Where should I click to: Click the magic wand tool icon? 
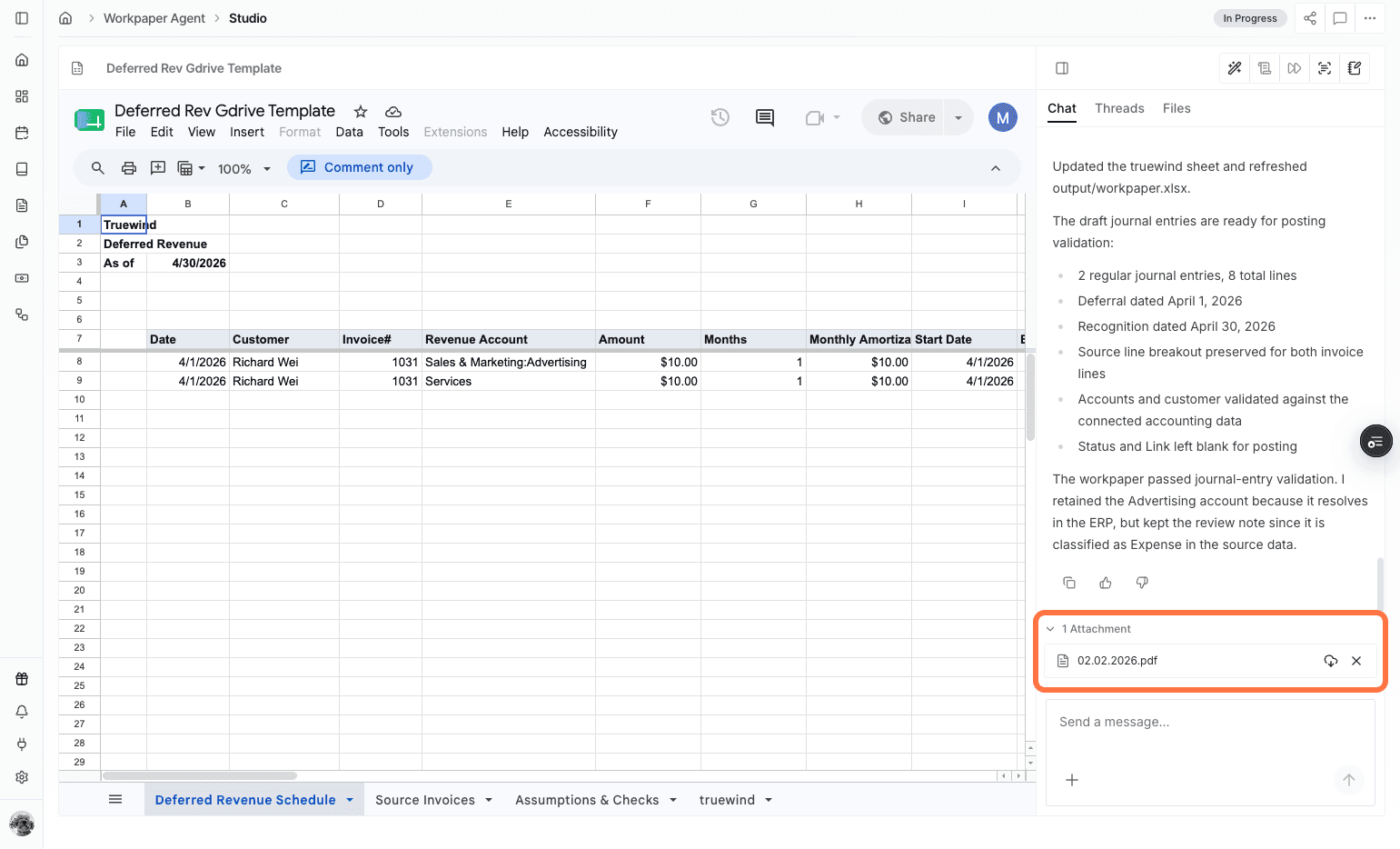pos(1235,68)
